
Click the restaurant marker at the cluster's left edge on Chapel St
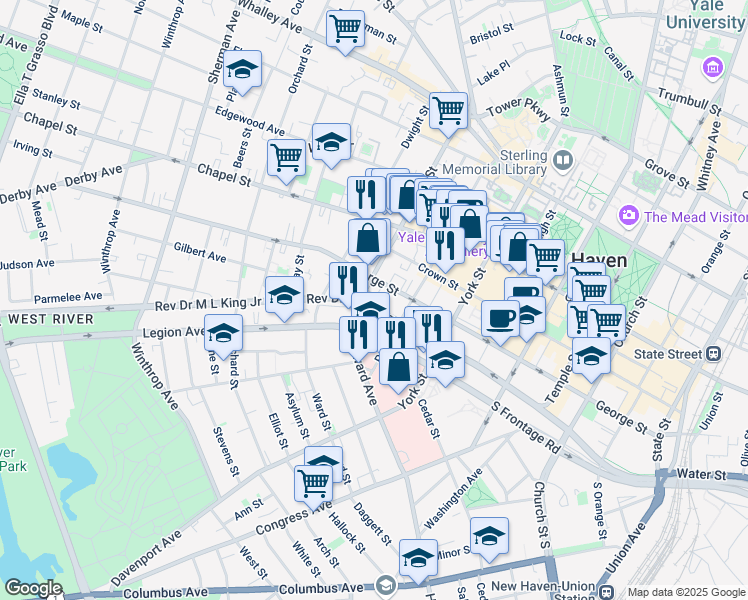click(366, 196)
